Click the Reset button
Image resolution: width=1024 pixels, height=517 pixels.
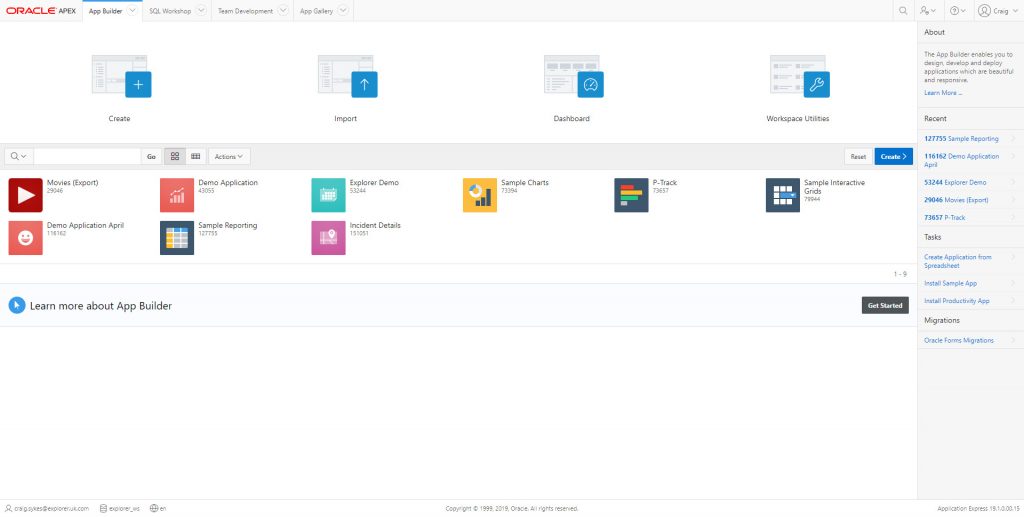point(858,157)
